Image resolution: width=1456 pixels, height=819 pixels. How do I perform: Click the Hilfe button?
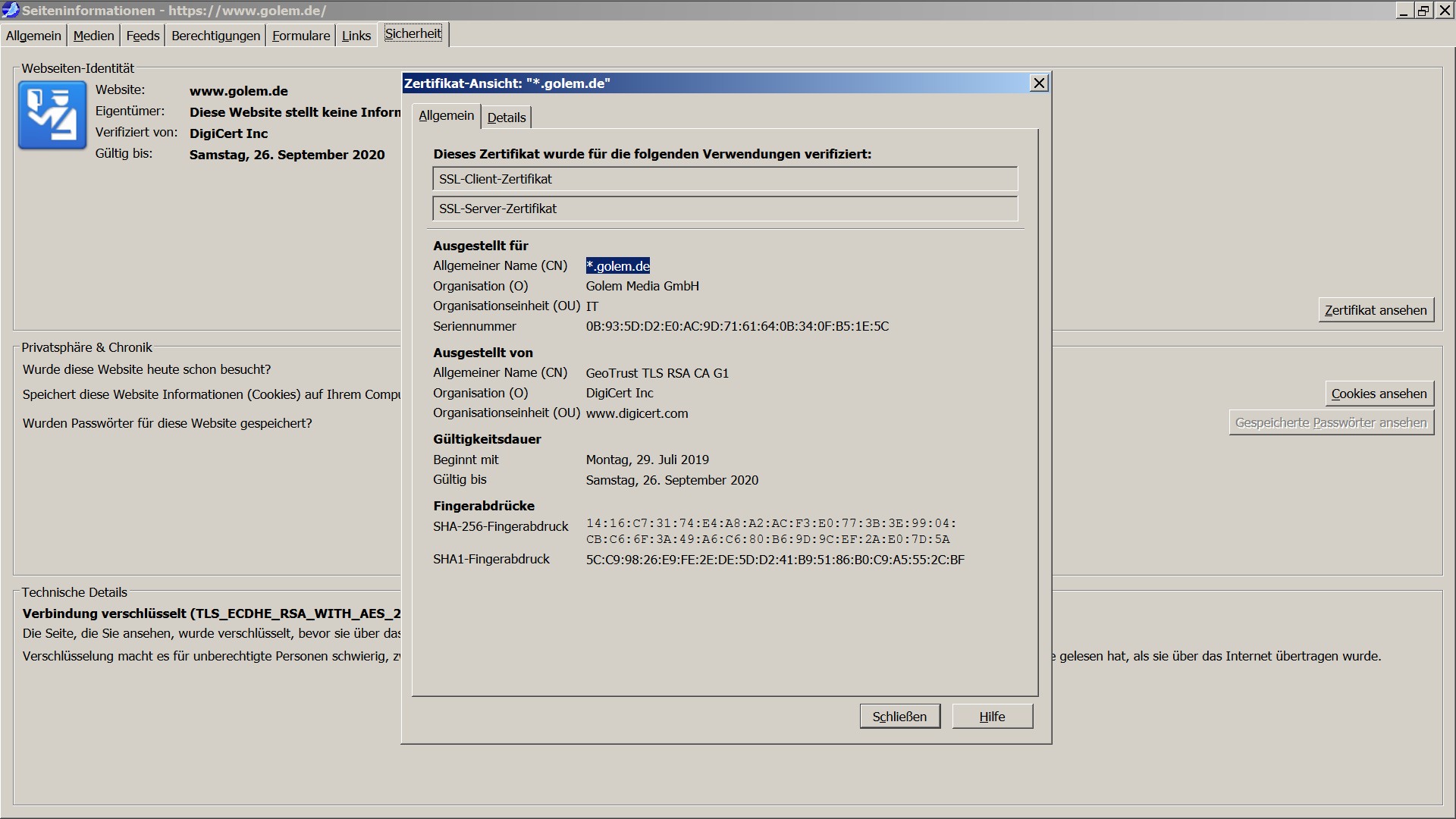992,717
